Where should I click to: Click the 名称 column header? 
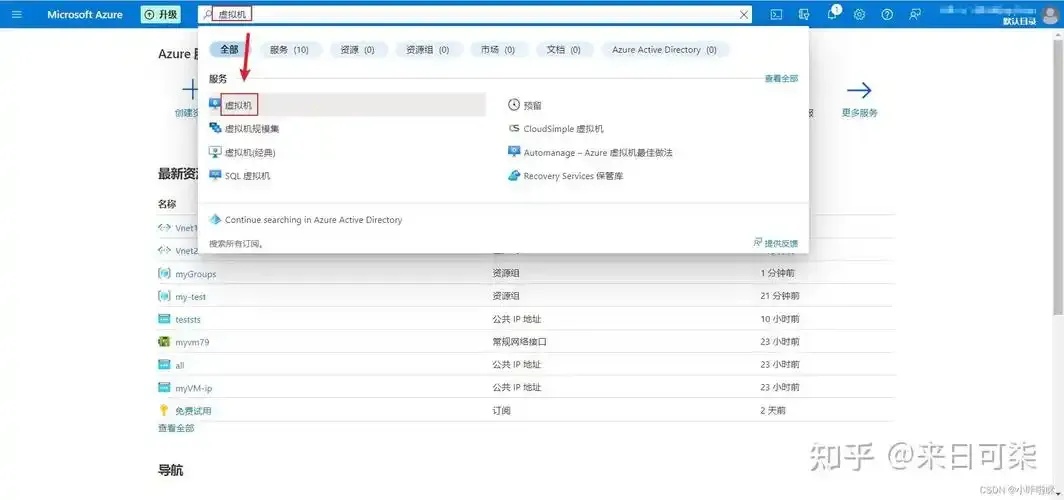[168, 204]
